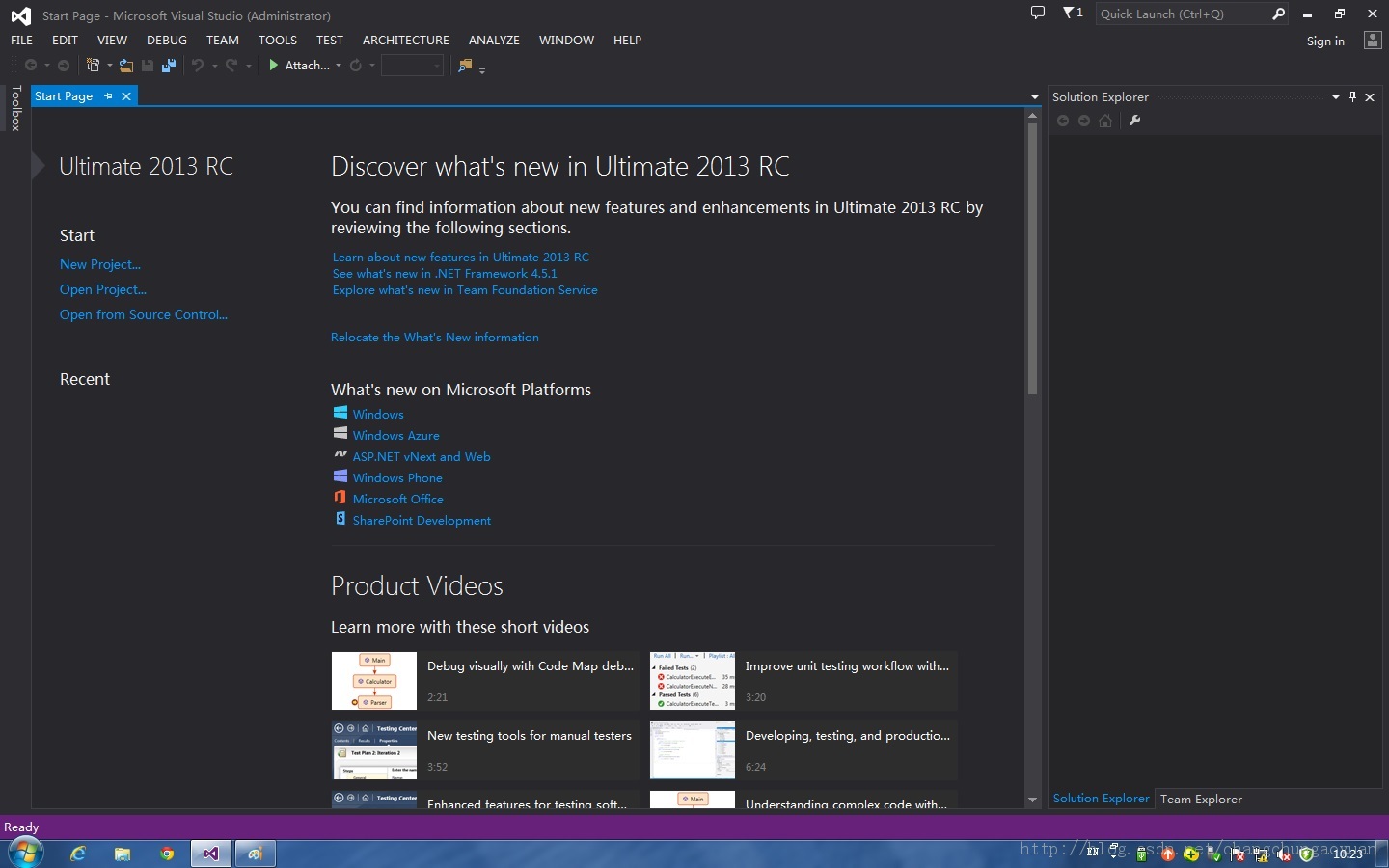This screenshot has width=1389, height=868.
Task: Auto-hide Solution Explorer with pin icon
Action: tap(1352, 96)
